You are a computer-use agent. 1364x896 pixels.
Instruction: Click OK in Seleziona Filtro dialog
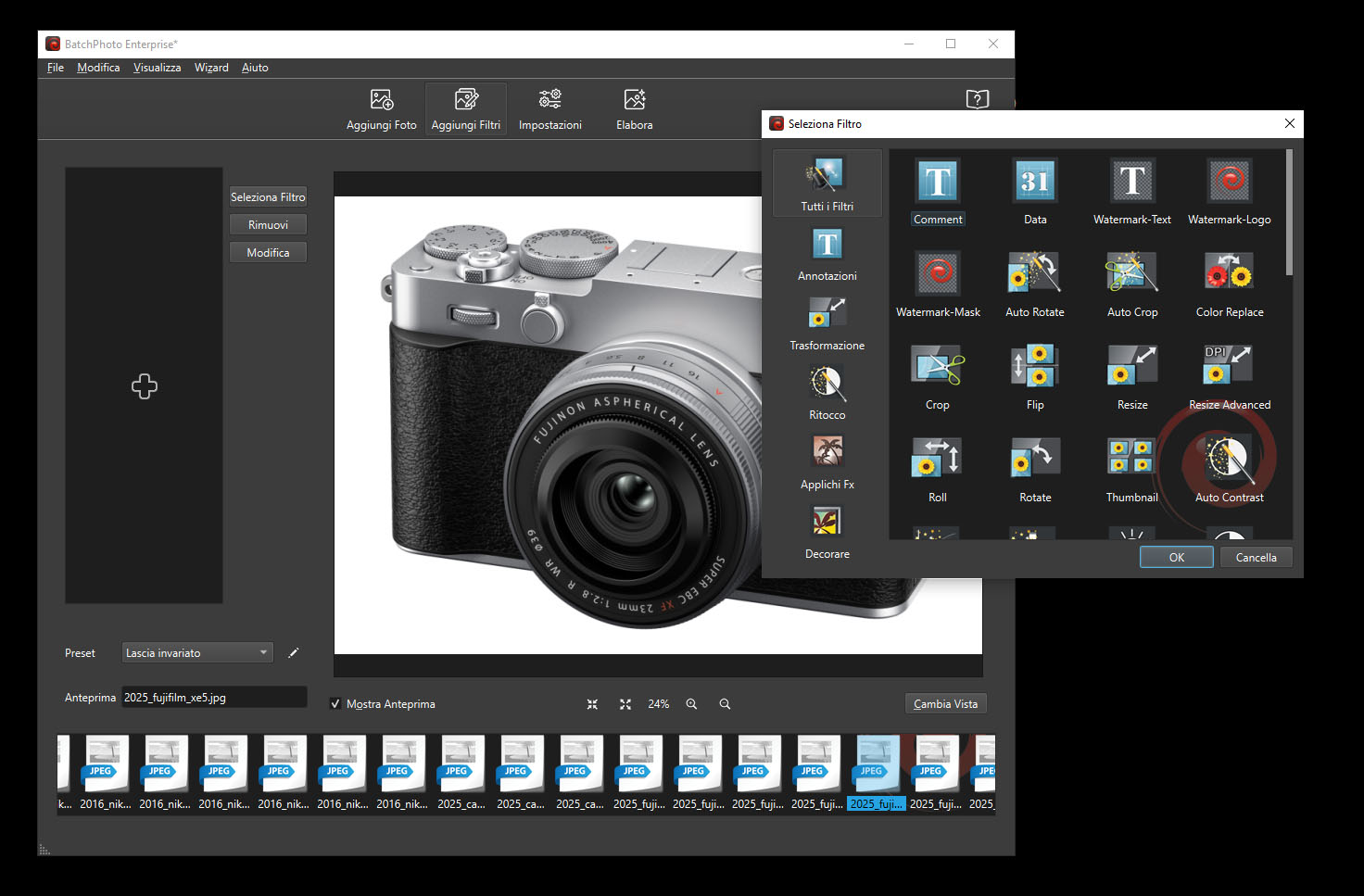(1176, 557)
